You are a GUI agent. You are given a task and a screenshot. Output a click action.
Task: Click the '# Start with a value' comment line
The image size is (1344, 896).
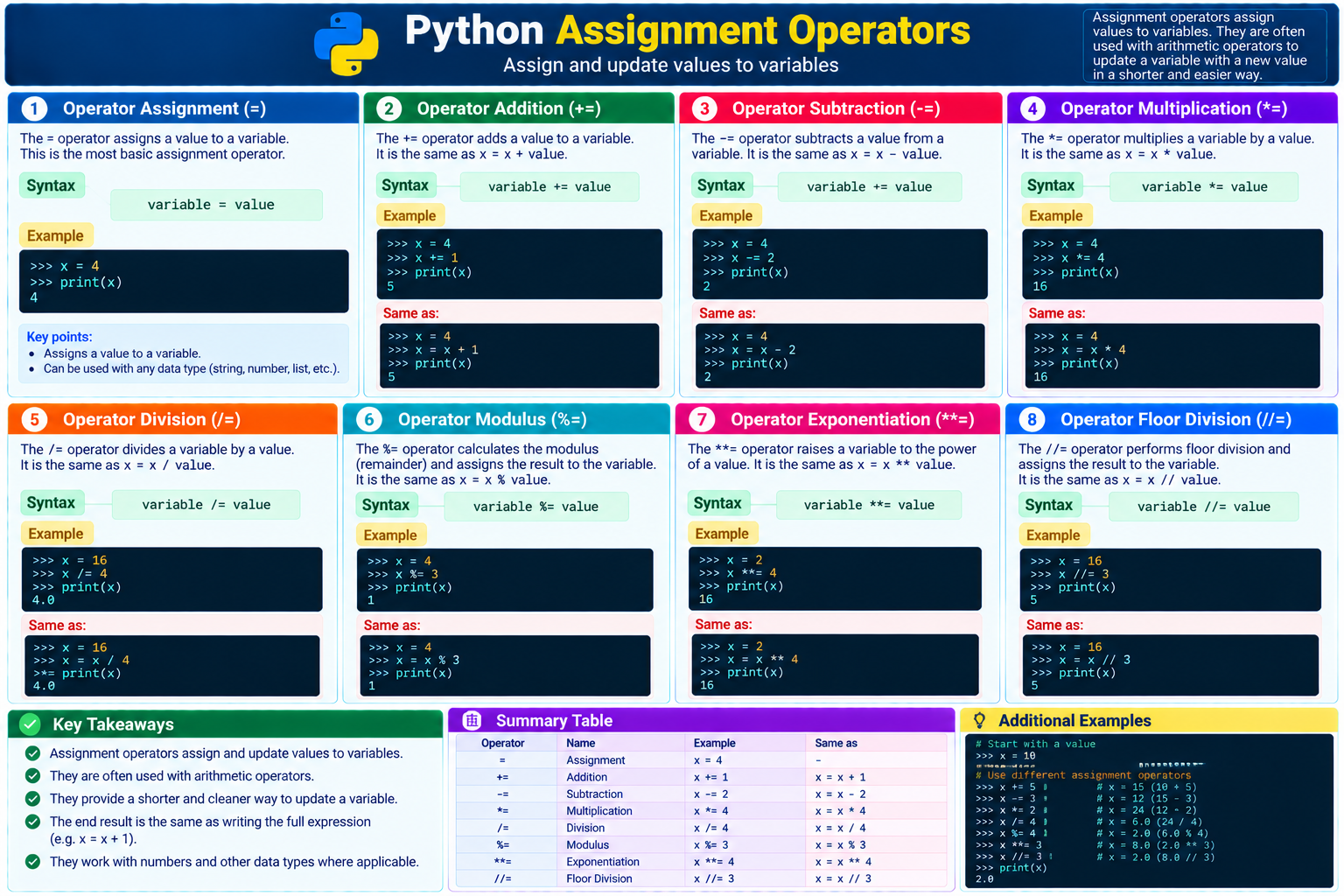(1036, 744)
